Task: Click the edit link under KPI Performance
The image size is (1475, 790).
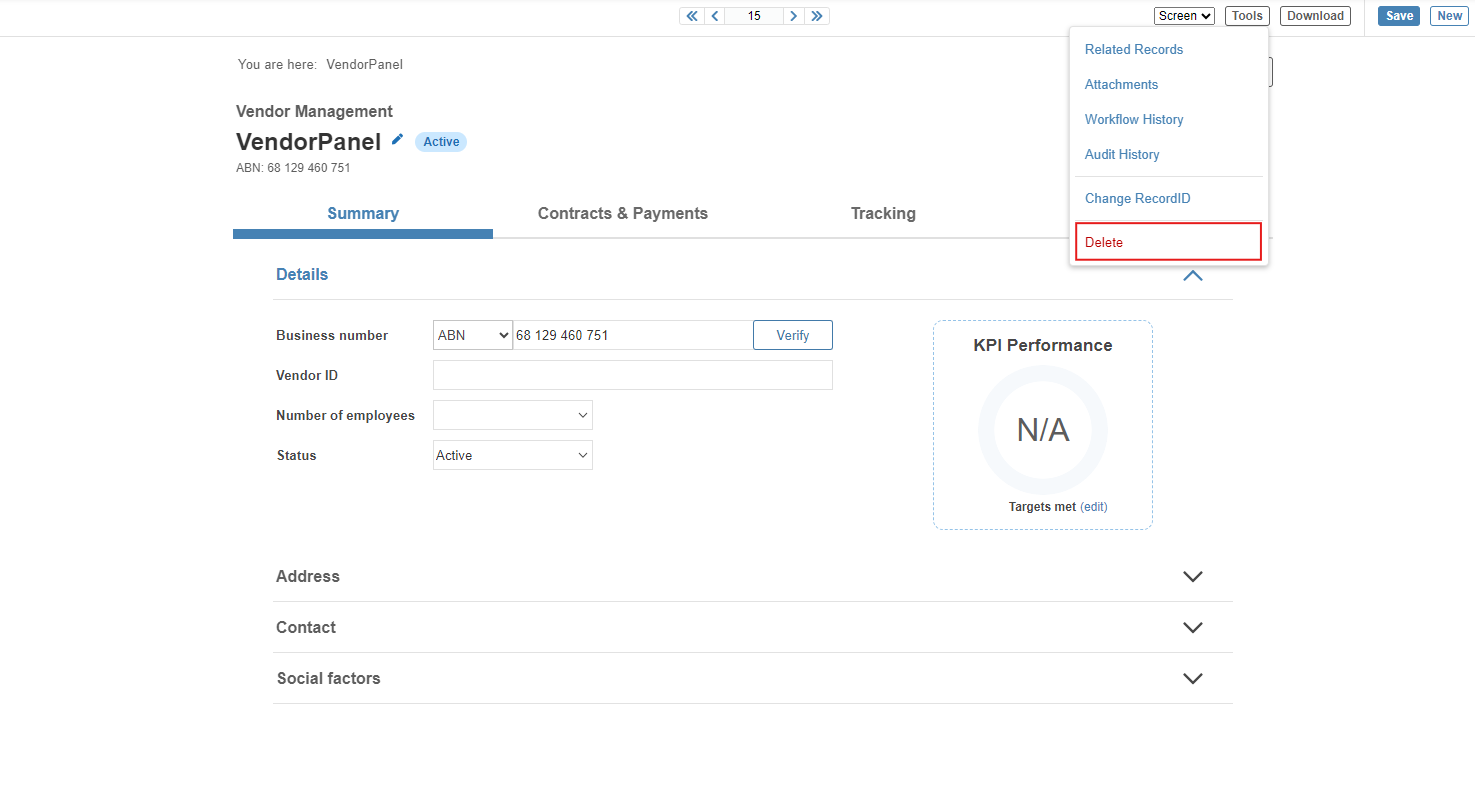Action: pos(1094,507)
